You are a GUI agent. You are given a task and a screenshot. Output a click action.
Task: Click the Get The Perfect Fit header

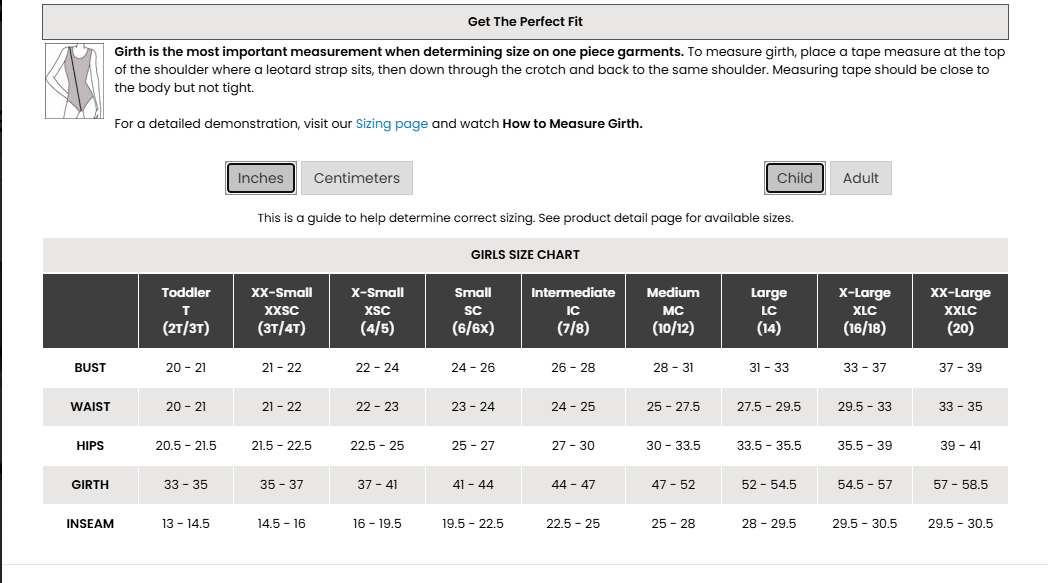(x=525, y=21)
